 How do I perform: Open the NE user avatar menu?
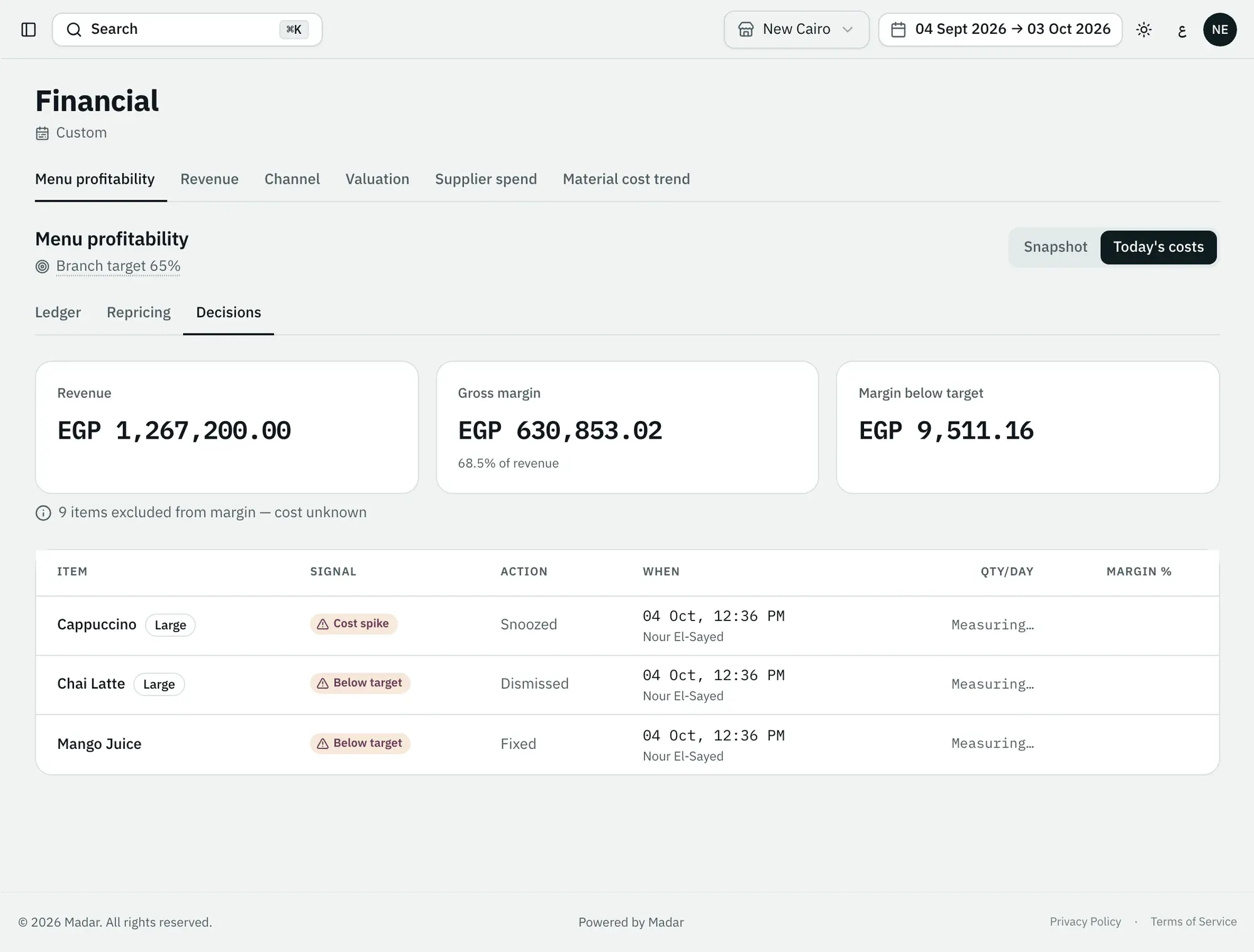(x=1220, y=29)
